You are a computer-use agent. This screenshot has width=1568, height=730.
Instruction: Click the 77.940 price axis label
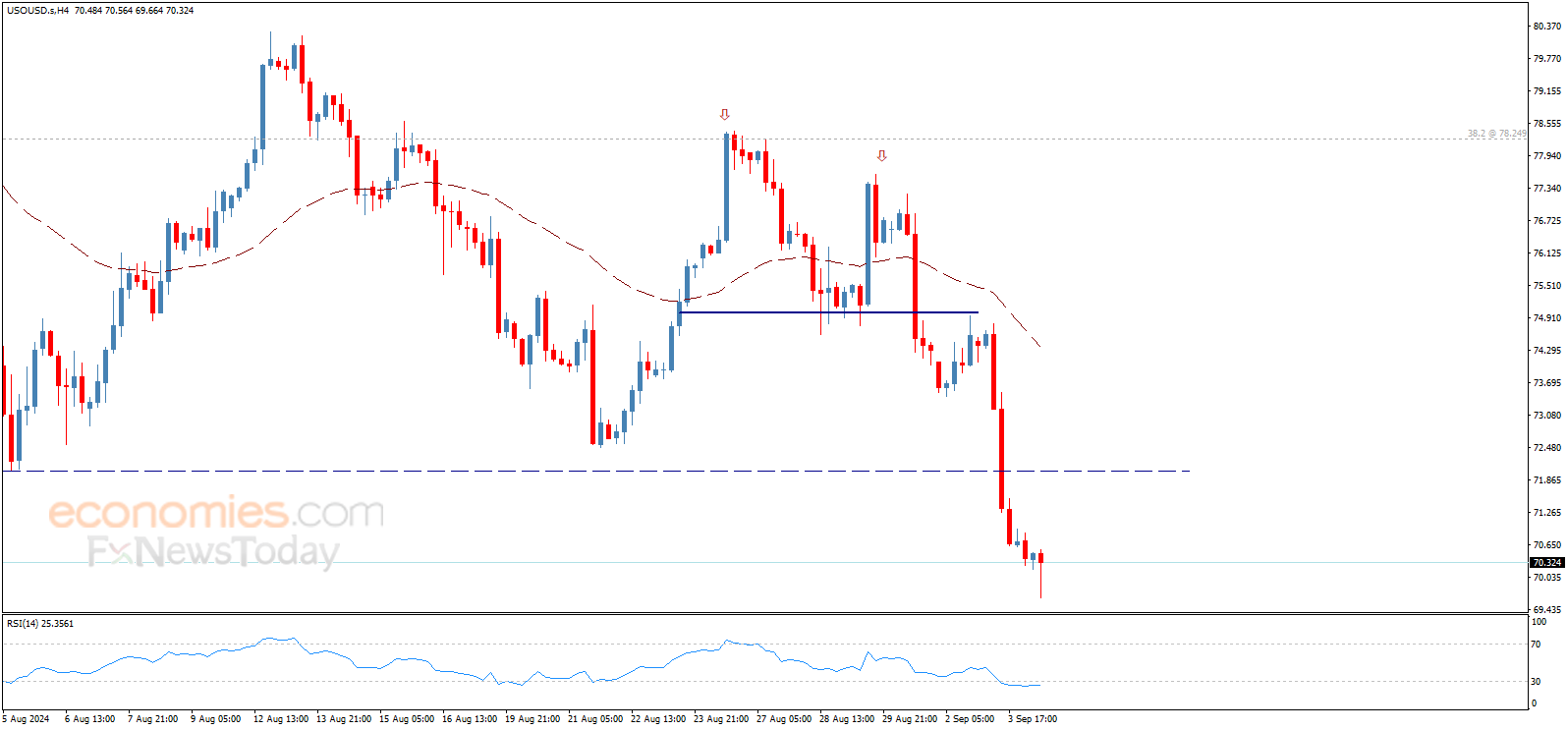[x=1547, y=156]
